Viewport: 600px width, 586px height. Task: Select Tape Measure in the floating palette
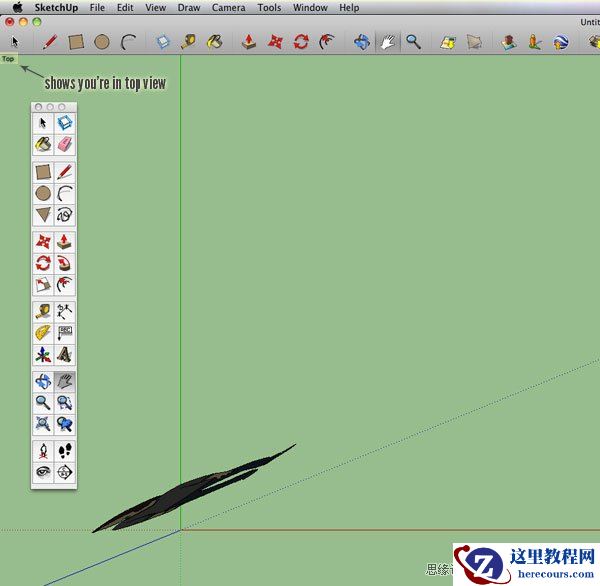[x=43, y=312]
